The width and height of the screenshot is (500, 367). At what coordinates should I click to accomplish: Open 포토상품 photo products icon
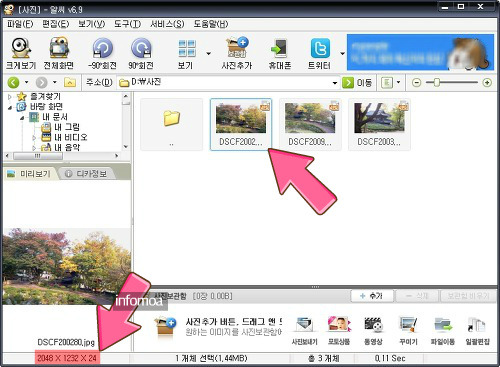coord(339,331)
